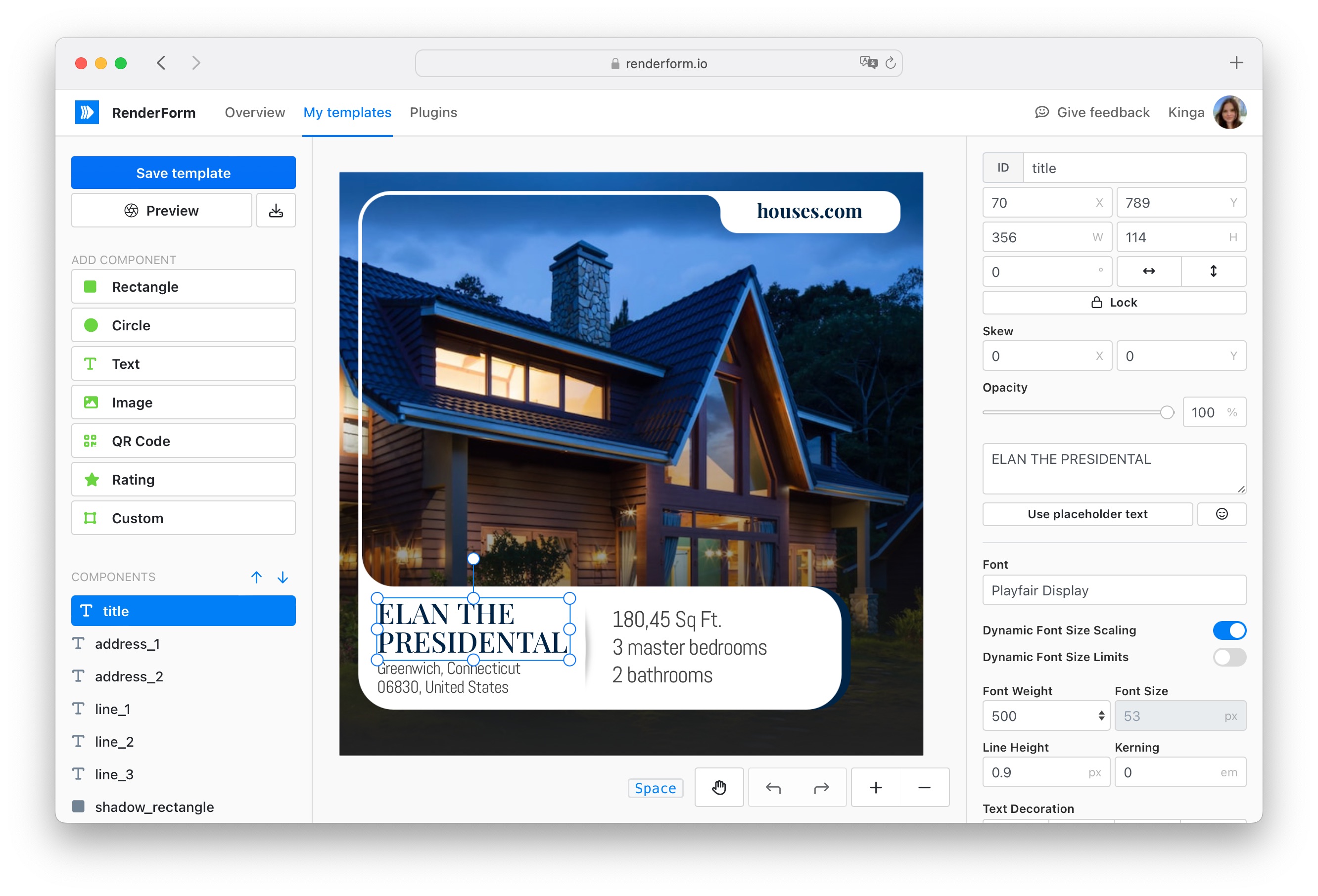
Task: Open a new browser tab
Action: coord(1236,62)
